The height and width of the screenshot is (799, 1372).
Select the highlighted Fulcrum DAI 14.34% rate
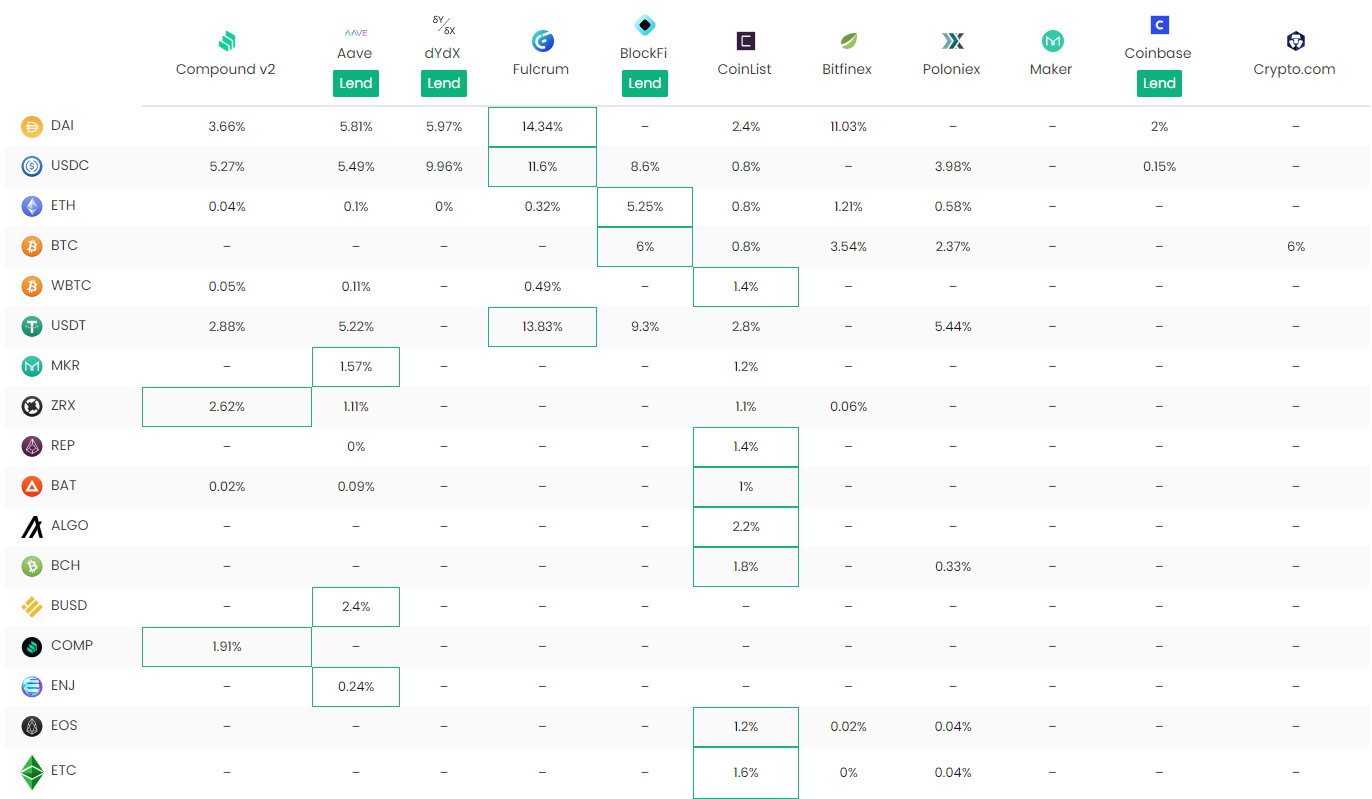(x=542, y=127)
